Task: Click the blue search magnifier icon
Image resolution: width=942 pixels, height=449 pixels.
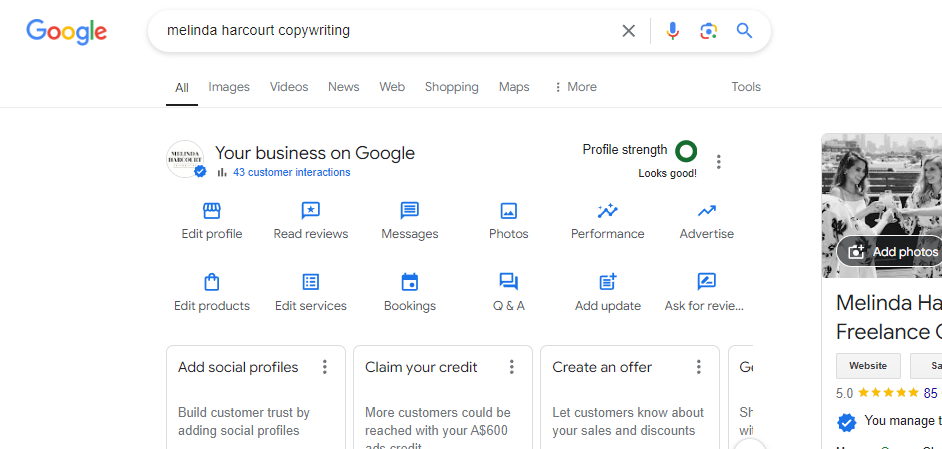Action: tap(744, 31)
